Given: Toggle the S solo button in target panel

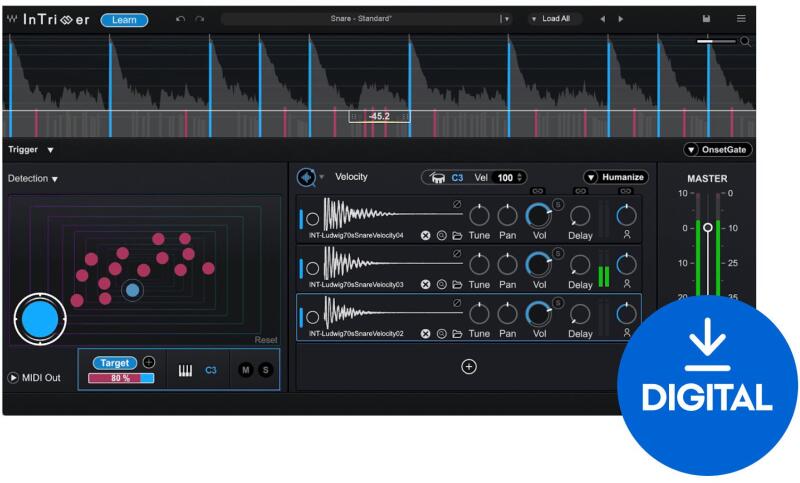Looking at the screenshot, I should pyautogui.click(x=265, y=370).
